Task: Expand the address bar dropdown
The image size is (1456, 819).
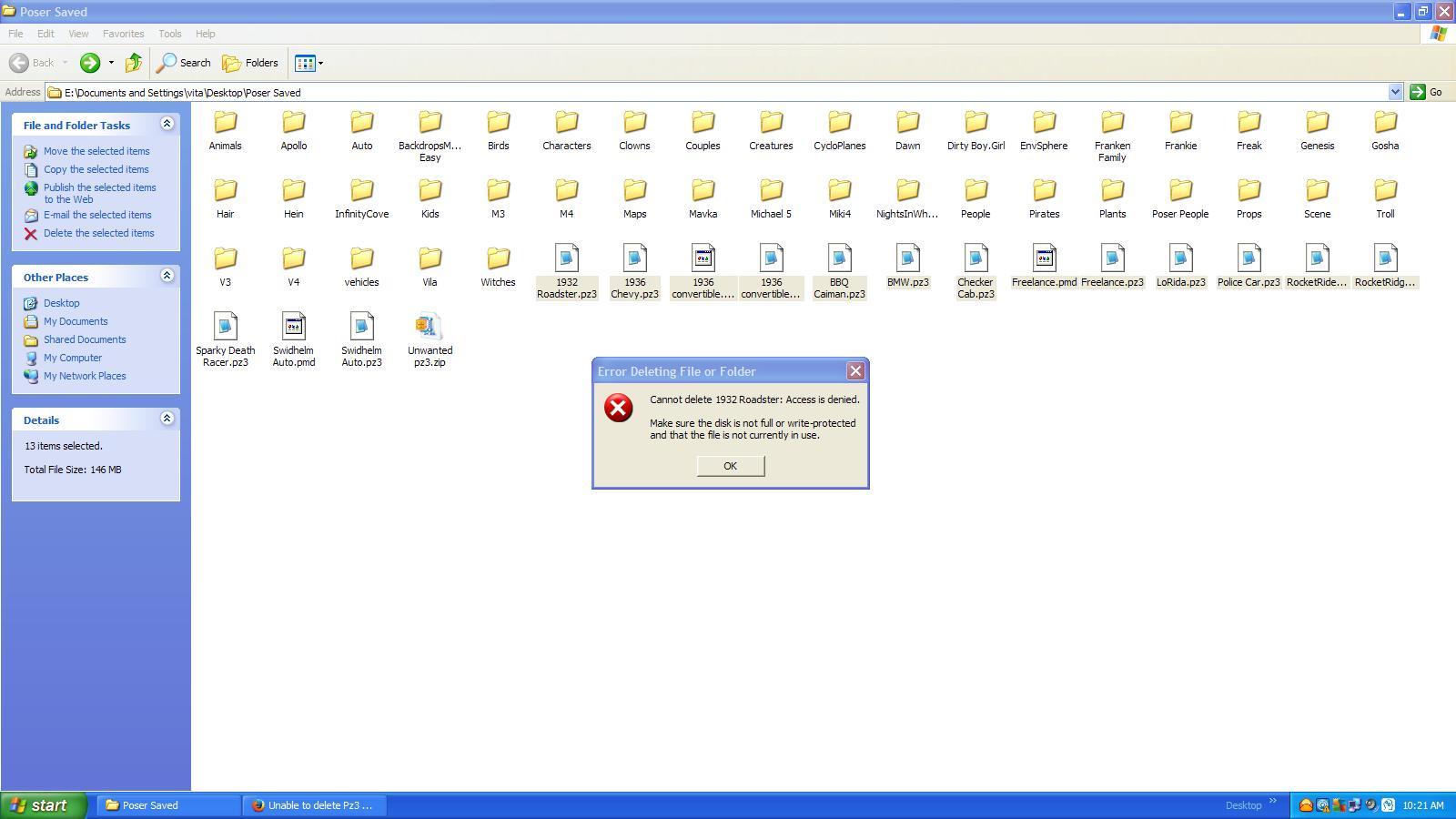Action: click(1395, 92)
